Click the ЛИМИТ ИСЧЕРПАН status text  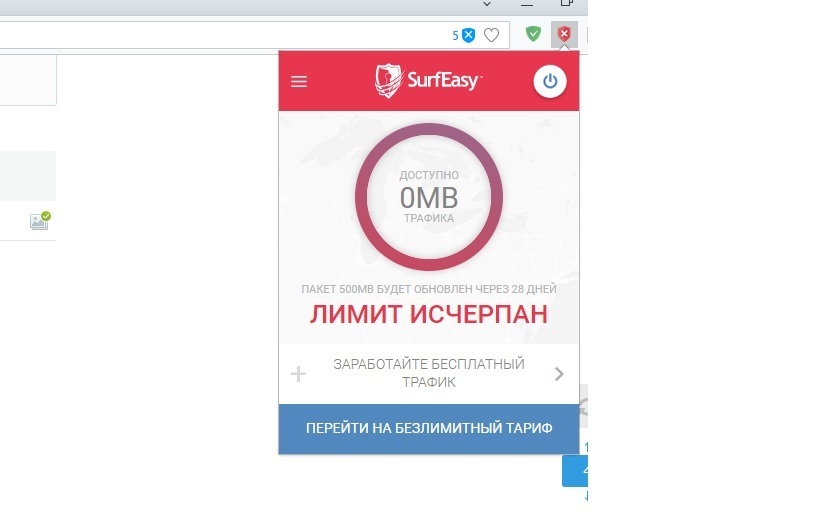[x=429, y=314]
